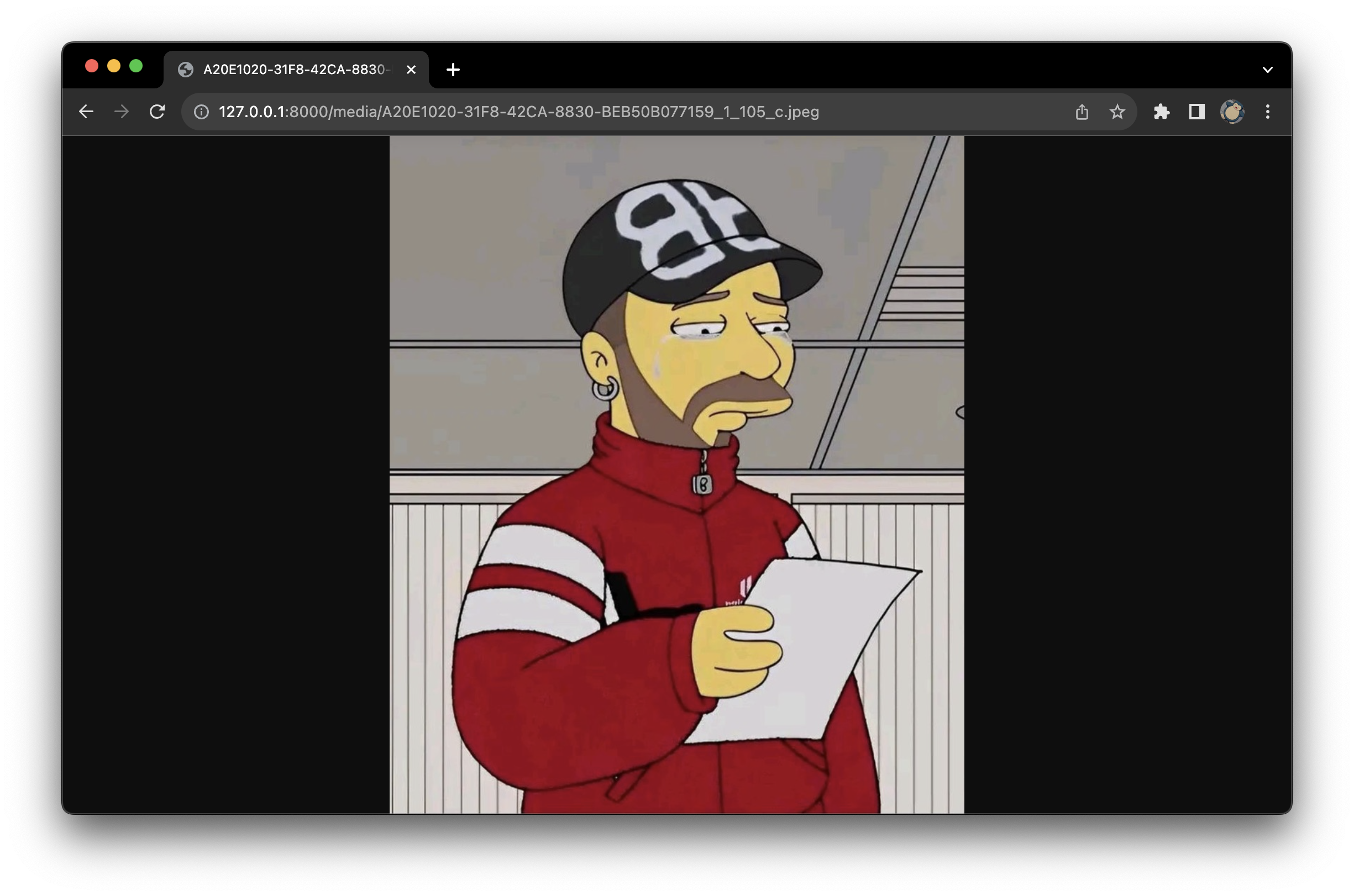Click the cartoon image to zoom
This screenshot has height=896, width=1354.
[676, 475]
